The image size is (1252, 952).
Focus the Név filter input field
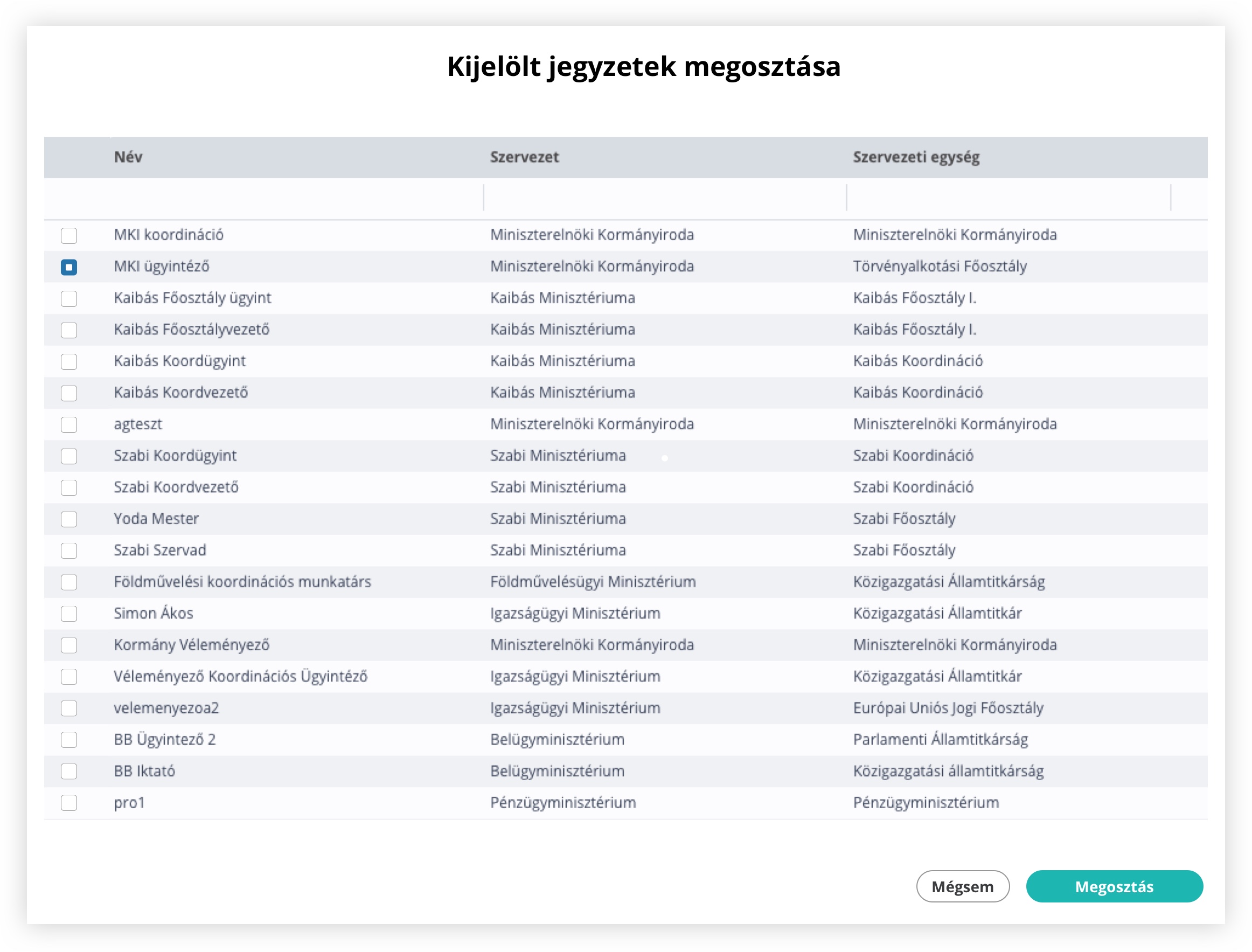(x=295, y=198)
